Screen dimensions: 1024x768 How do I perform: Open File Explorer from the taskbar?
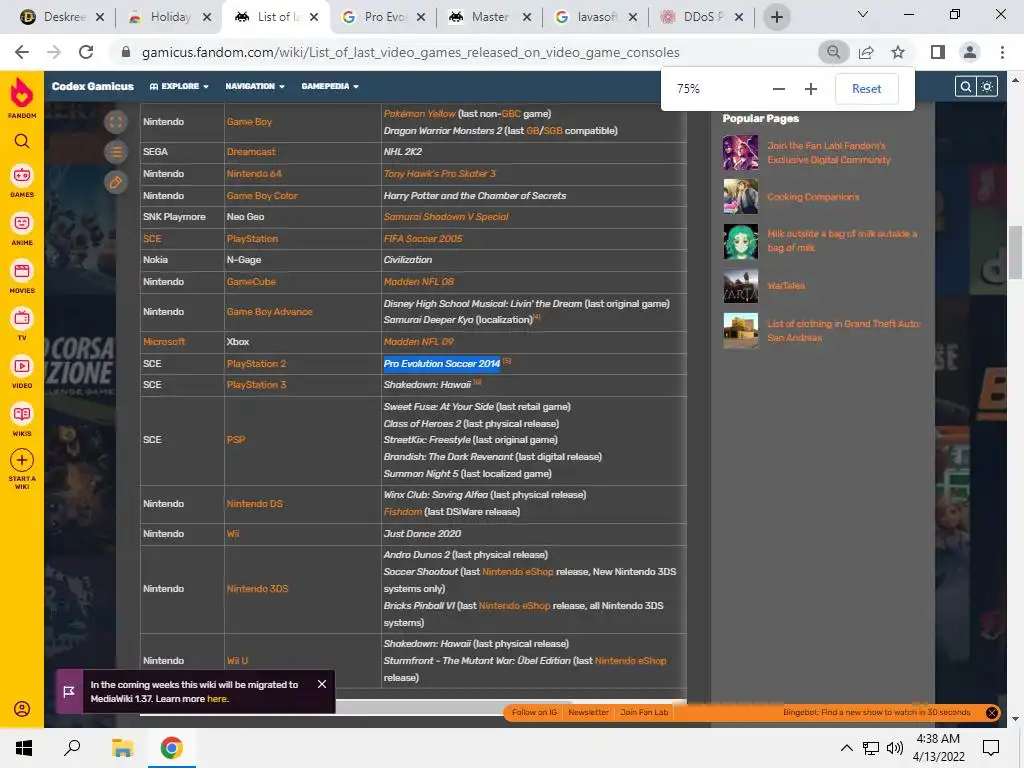[122, 748]
